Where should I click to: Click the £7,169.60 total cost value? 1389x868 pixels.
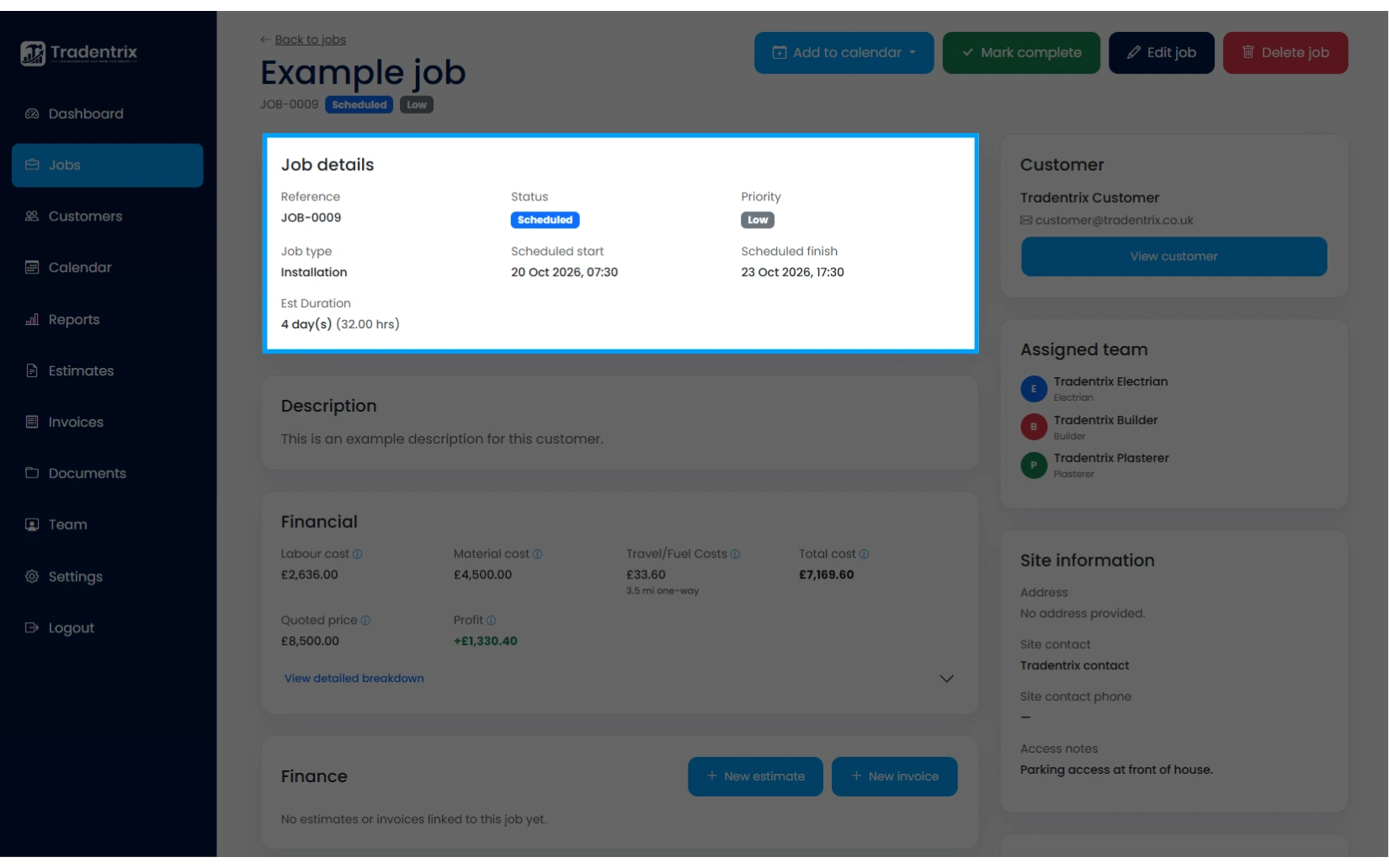tap(826, 575)
